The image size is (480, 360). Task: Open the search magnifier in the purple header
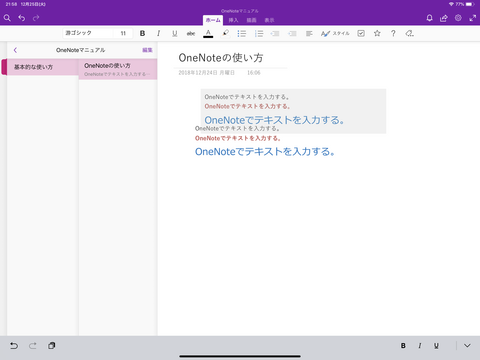coord(7,18)
